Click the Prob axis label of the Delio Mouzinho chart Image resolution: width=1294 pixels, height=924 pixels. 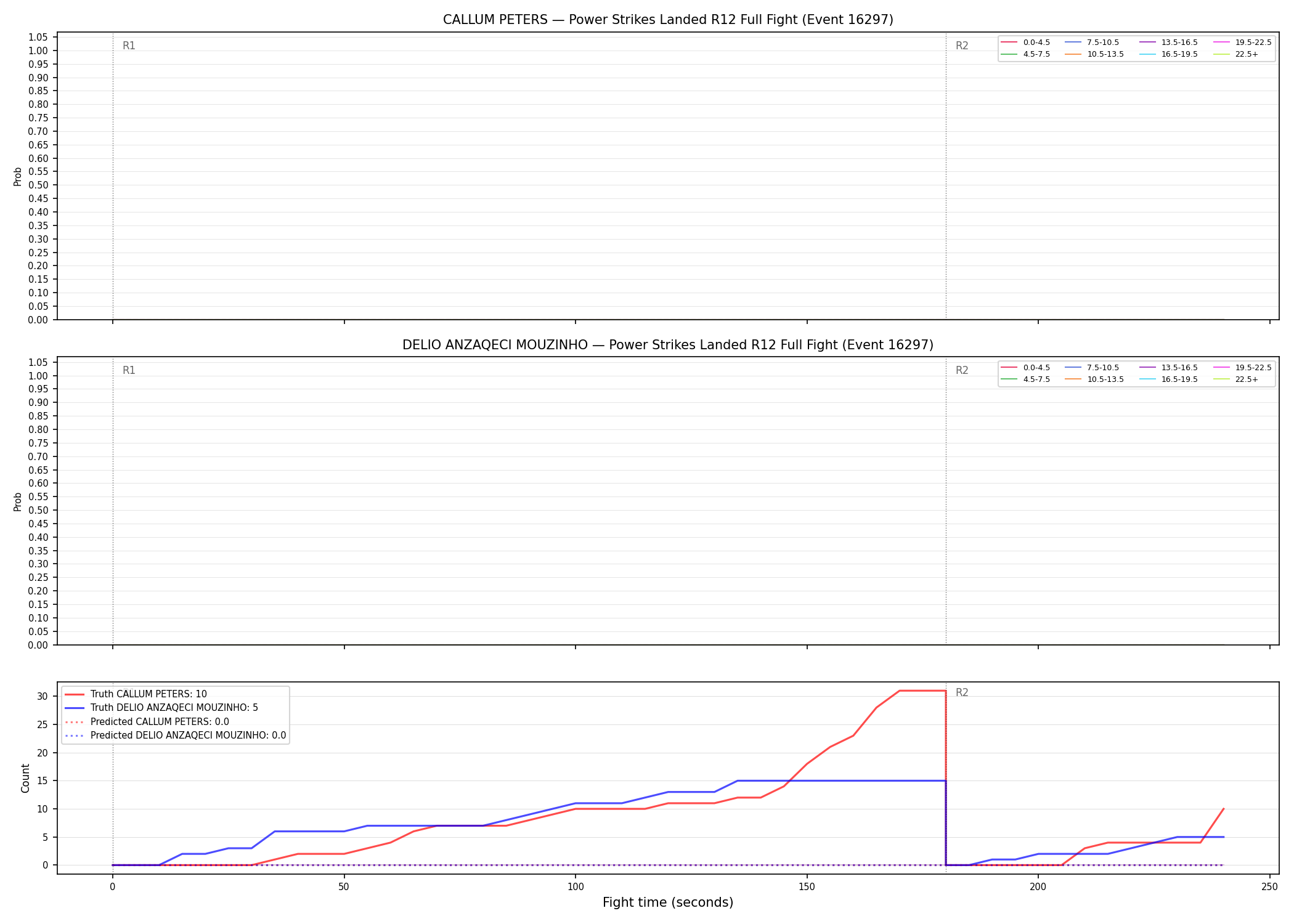pos(18,501)
